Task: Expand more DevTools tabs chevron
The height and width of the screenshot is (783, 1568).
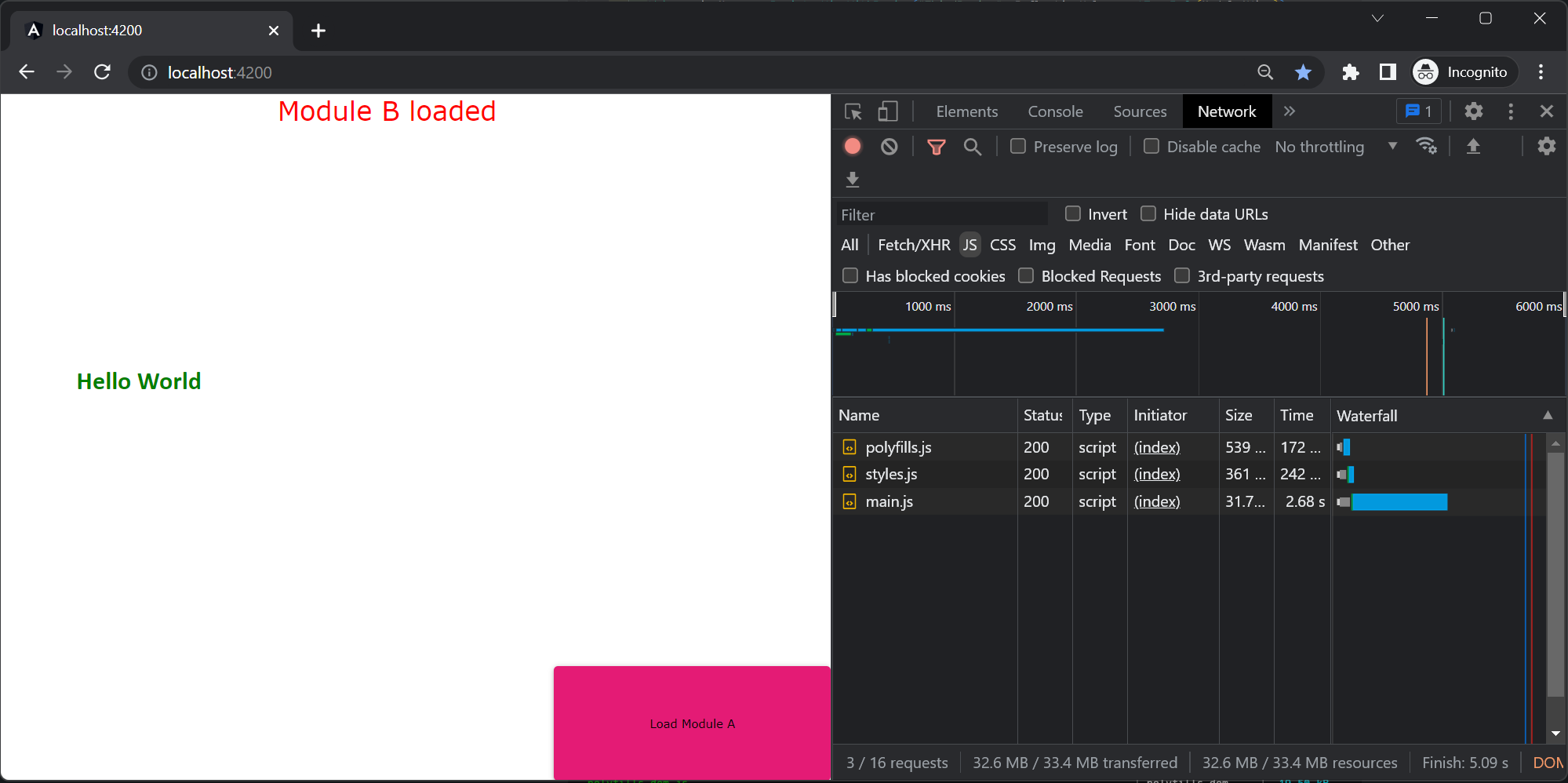Action: [x=1290, y=111]
